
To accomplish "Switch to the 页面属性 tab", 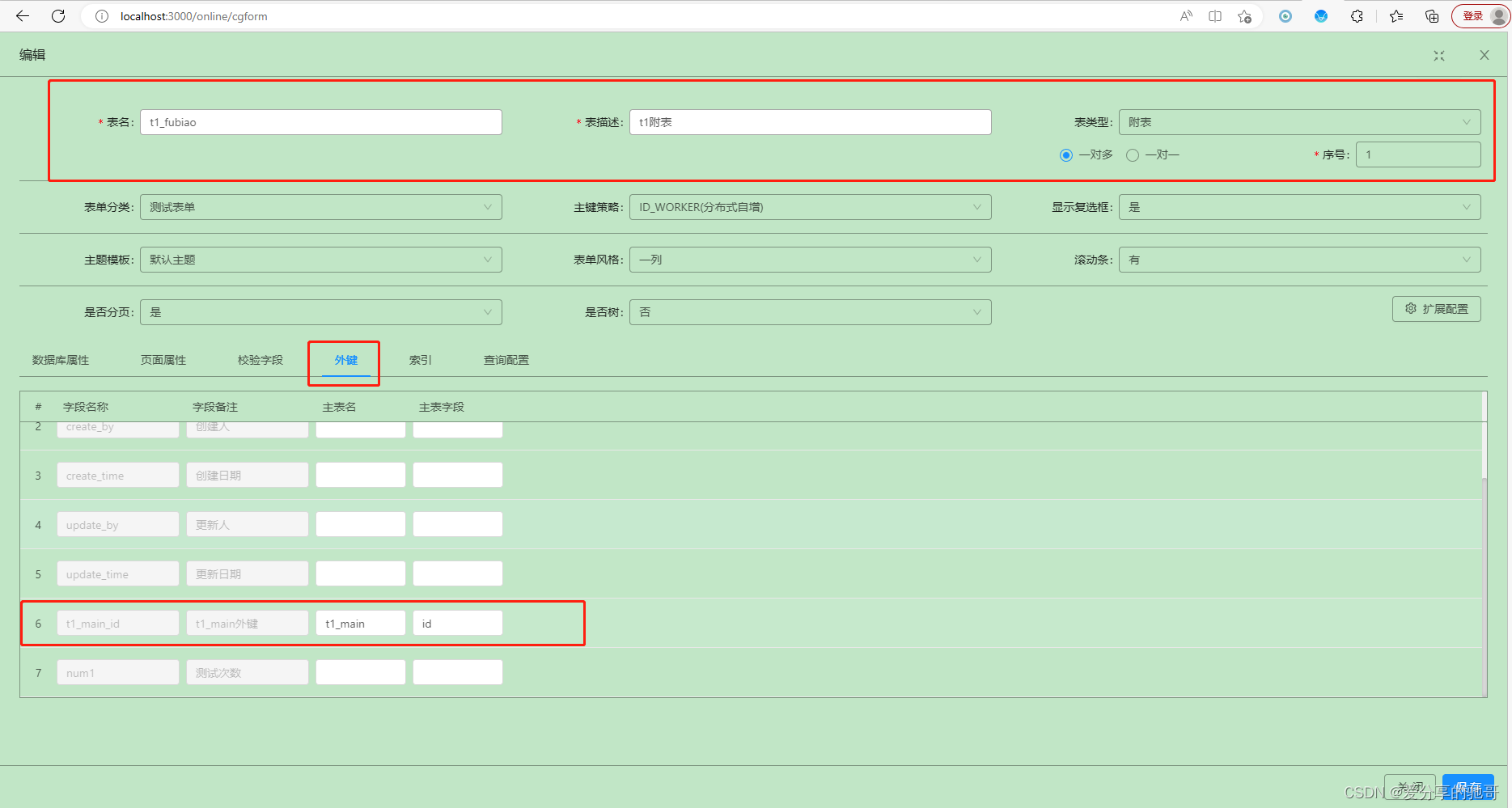I will click(163, 360).
